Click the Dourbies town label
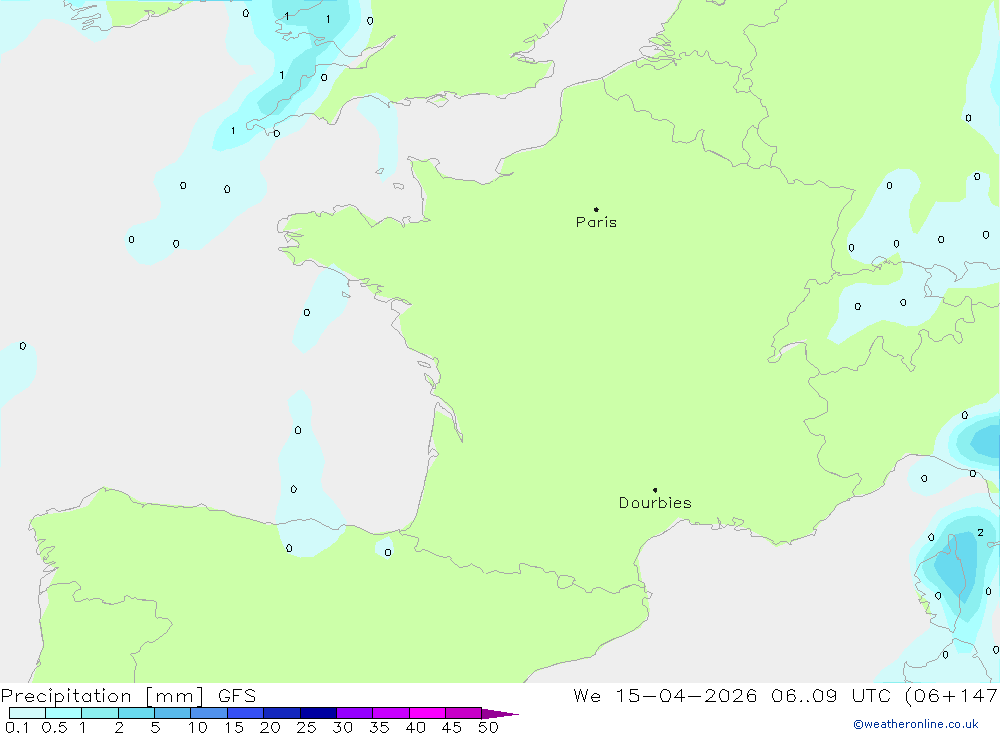 pyautogui.click(x=655, y=503)
